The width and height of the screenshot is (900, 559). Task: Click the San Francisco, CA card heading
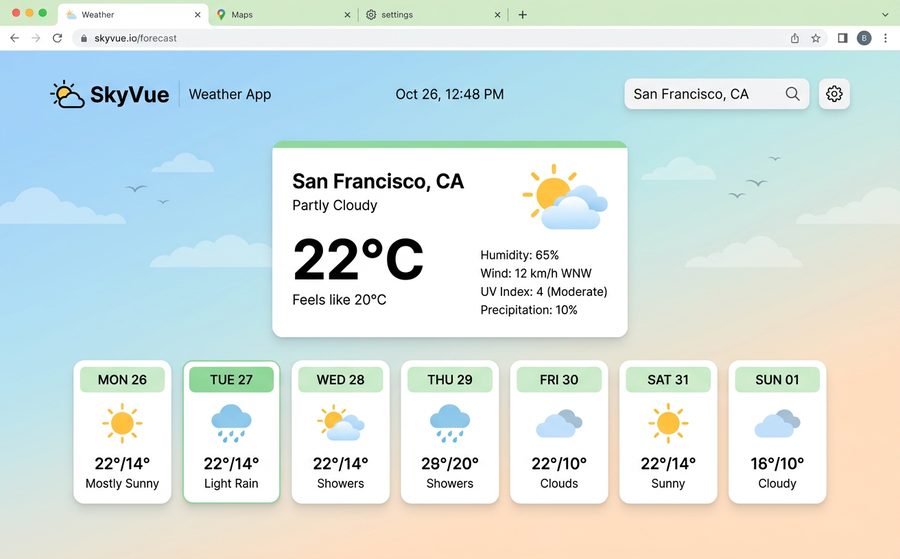(x=378, y=181)
